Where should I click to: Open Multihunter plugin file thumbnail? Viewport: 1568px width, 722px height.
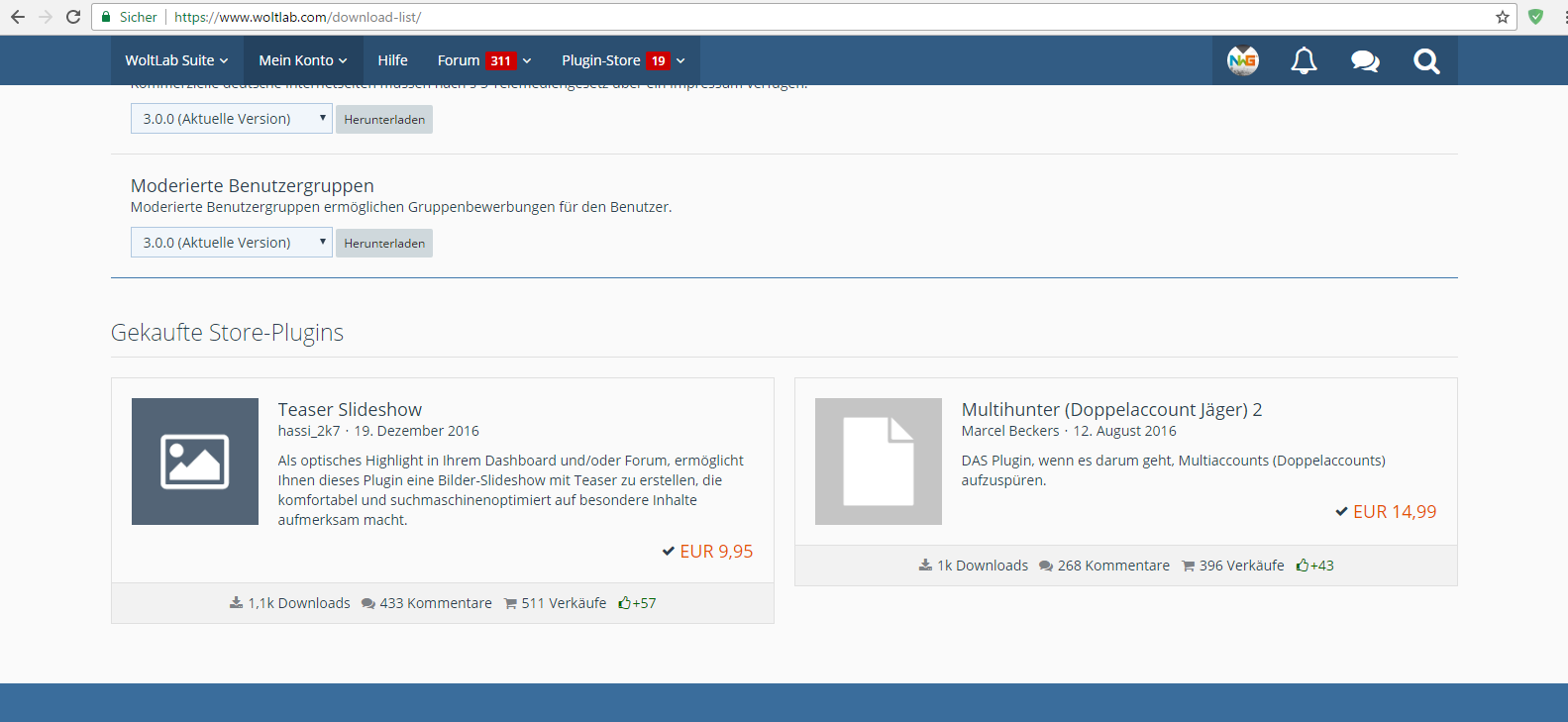879,462
